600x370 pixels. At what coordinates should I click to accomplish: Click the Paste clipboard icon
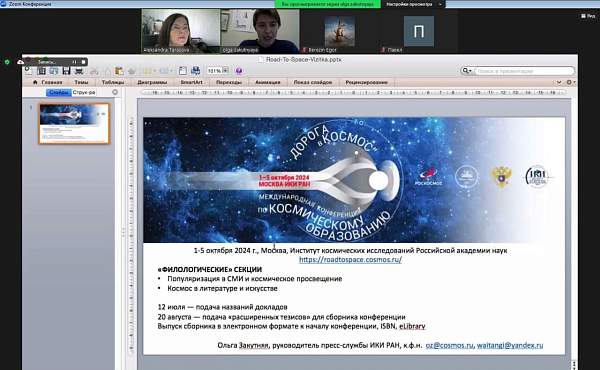[x=119, y=71]
